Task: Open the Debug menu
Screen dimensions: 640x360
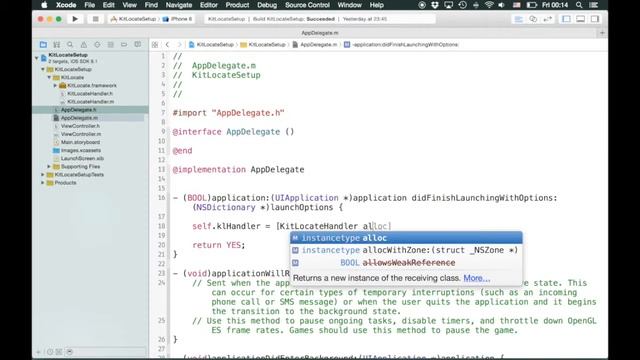Action: click(x=267, y=5)
